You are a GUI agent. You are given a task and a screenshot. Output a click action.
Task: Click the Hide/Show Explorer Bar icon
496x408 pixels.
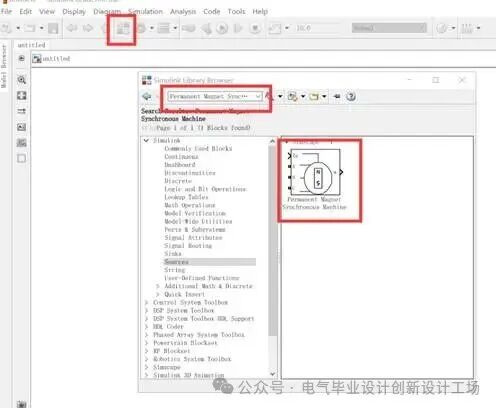(x=21, y=59)
